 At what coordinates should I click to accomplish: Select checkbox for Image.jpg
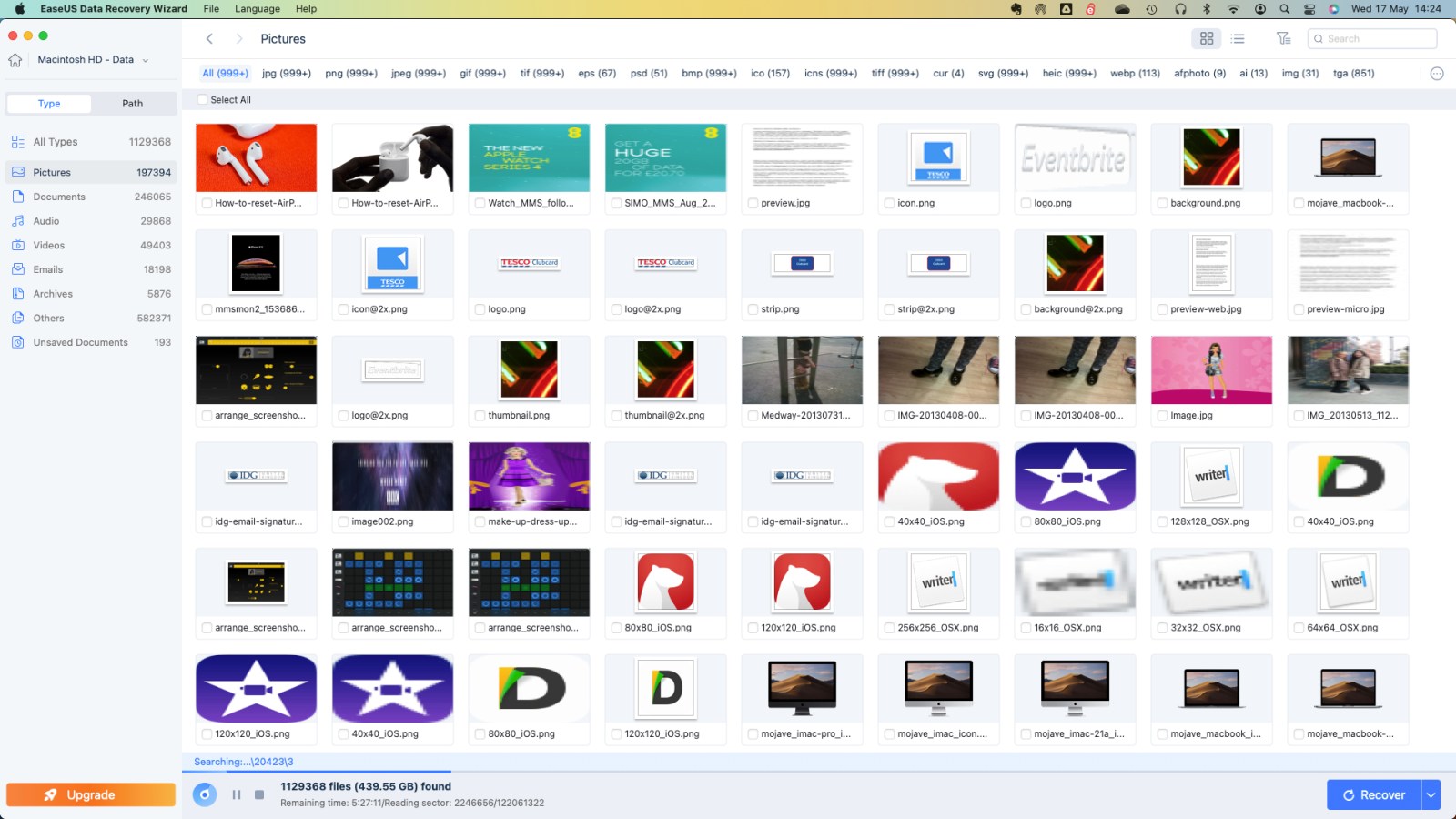pos(1162,416)
